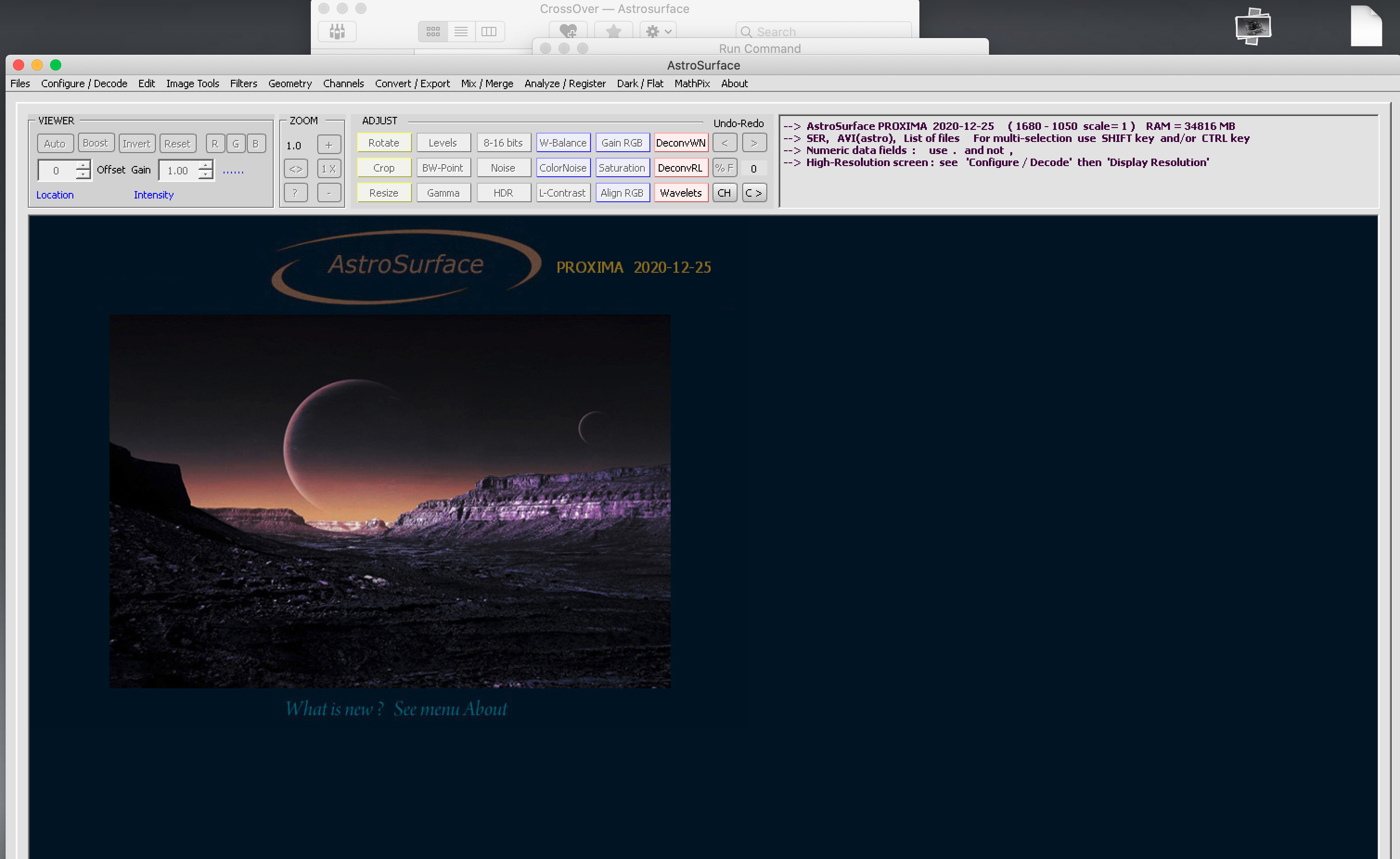The width and height of the screenshot is (1400, 859).
Task: Click the Gain value input field
Action: point(179,170)
